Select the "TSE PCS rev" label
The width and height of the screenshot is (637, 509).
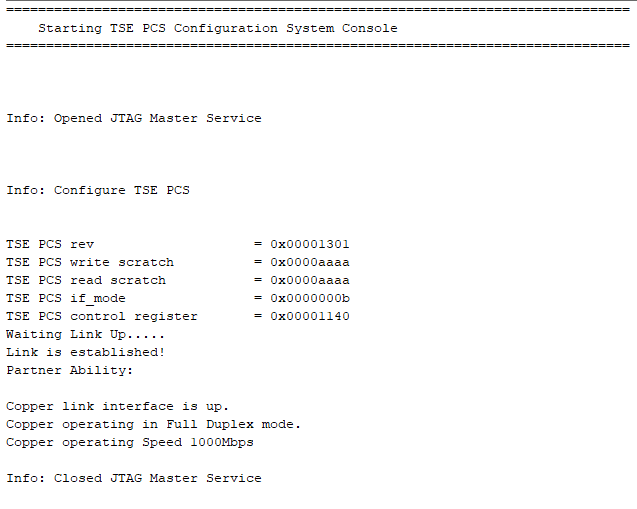[50, 244]
